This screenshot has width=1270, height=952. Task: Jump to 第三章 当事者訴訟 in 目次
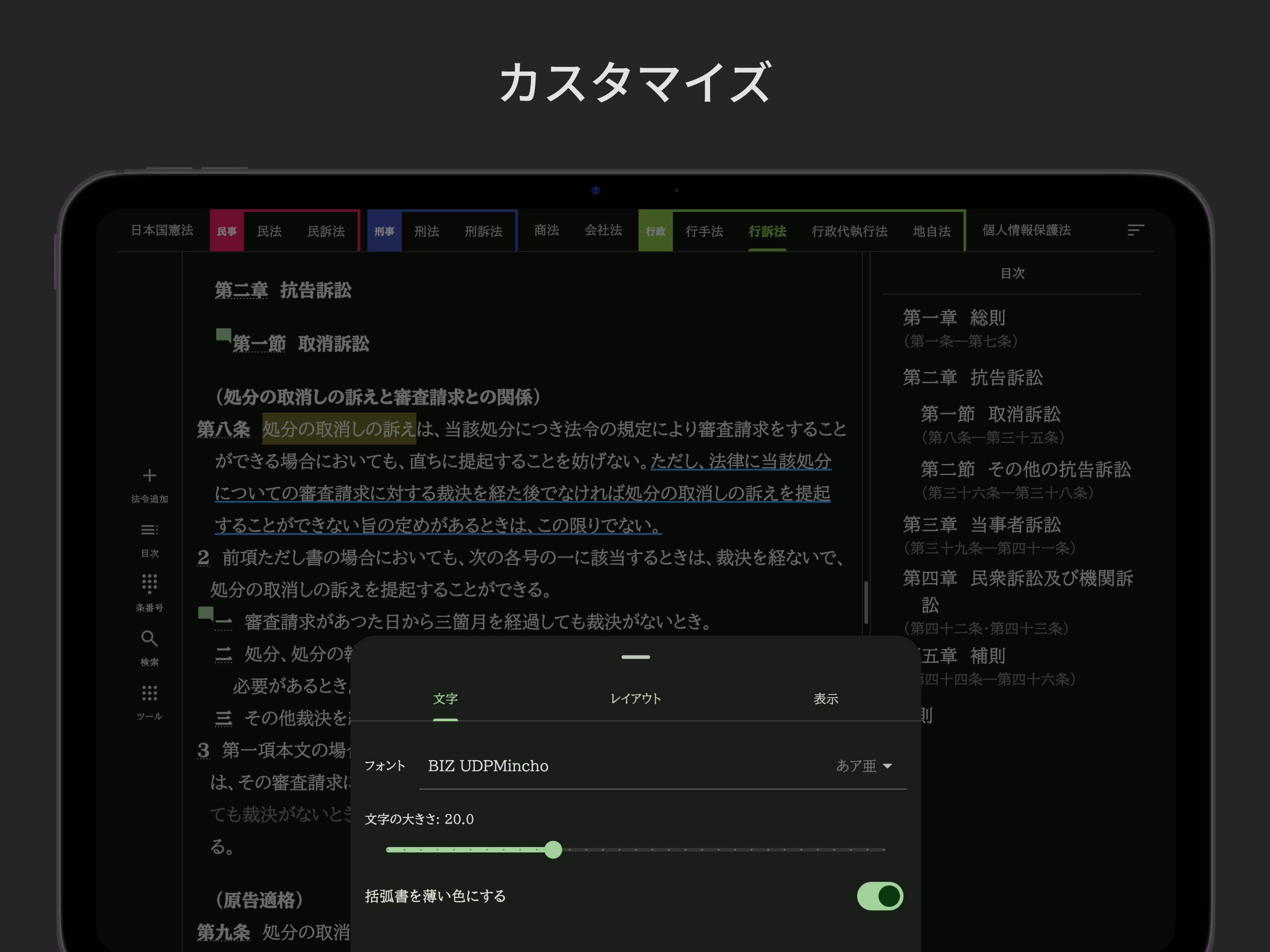tap(982, 524)
